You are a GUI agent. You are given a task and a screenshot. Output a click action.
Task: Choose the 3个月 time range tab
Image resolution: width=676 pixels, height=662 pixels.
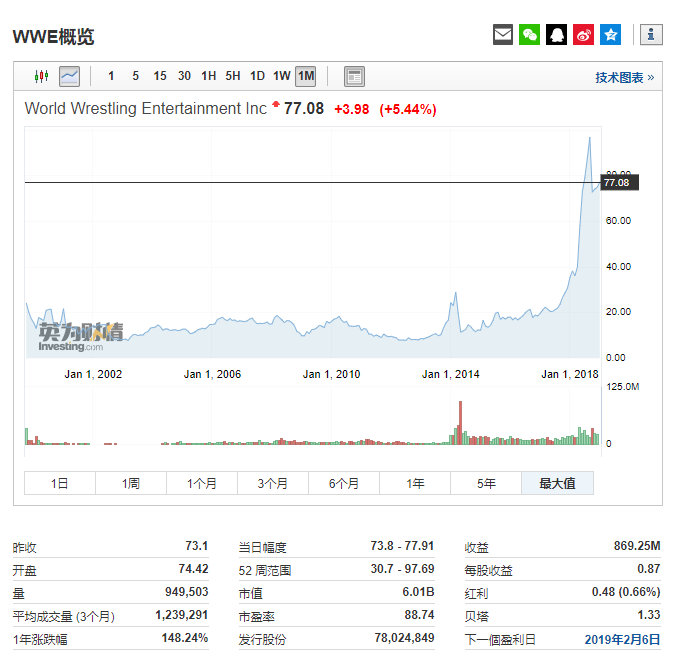click(x=273, y=483)
